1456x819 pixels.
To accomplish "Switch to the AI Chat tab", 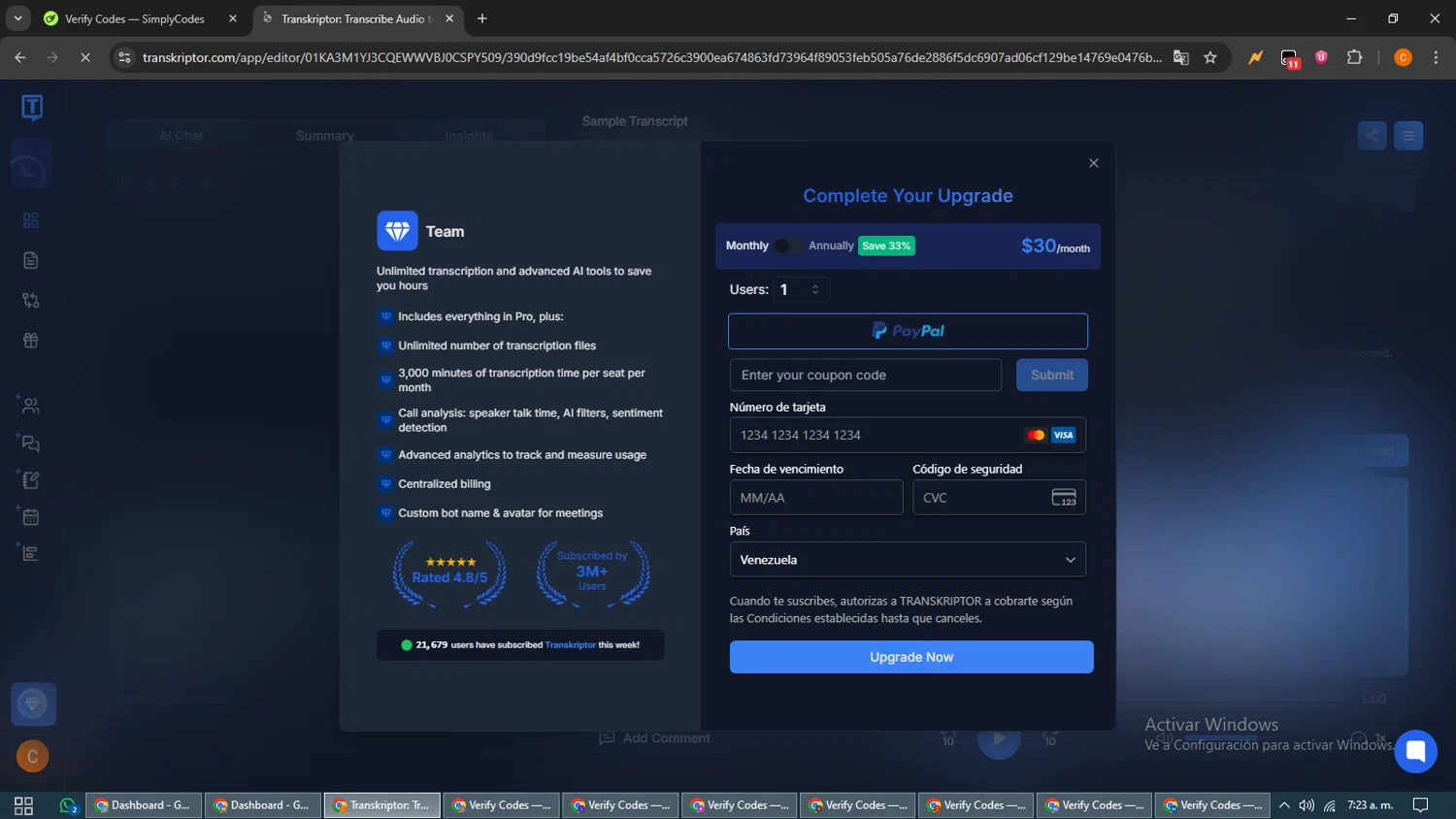I will [x=182, y=136].
